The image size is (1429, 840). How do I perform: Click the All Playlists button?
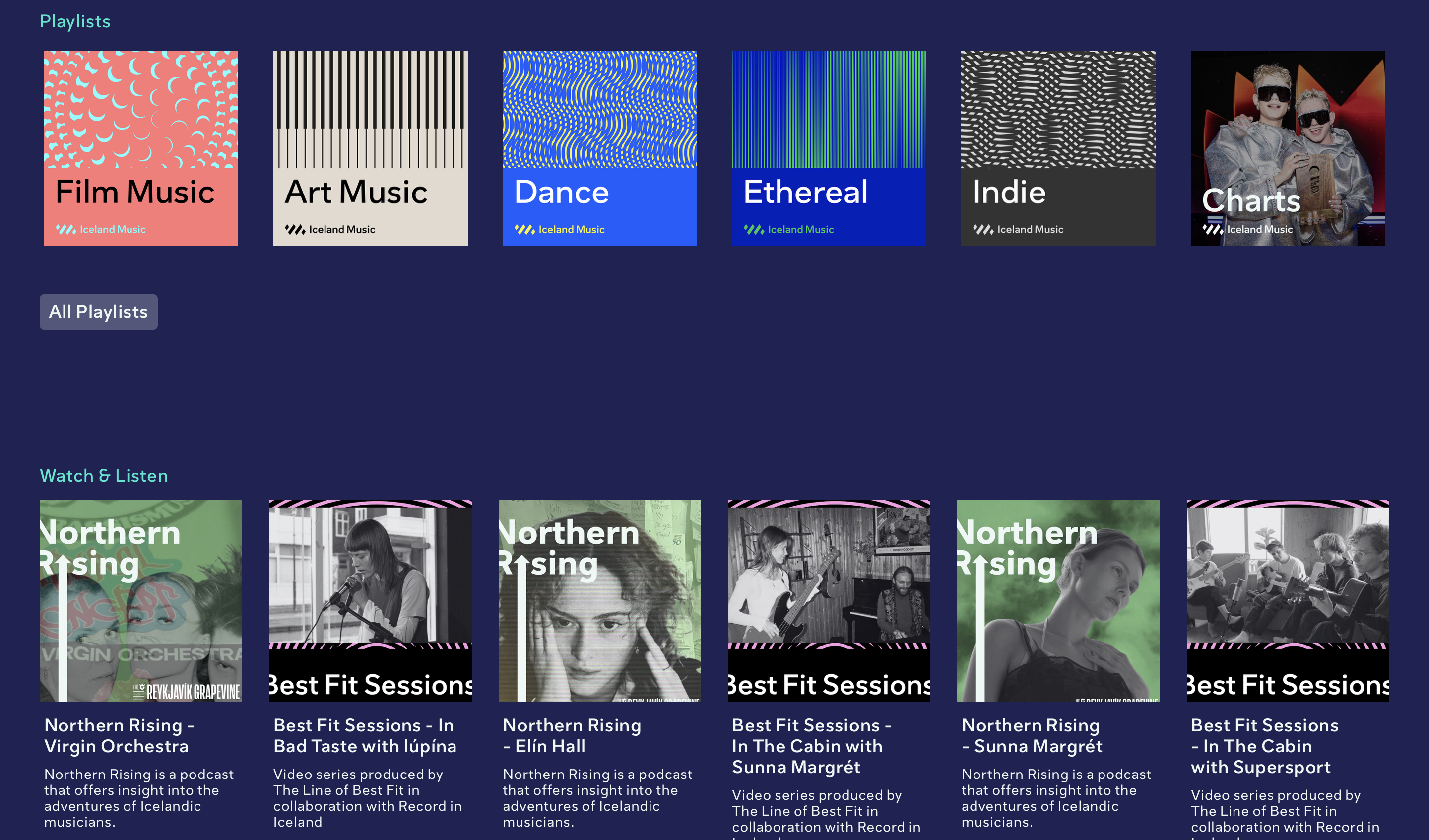[x=99, y=312]
